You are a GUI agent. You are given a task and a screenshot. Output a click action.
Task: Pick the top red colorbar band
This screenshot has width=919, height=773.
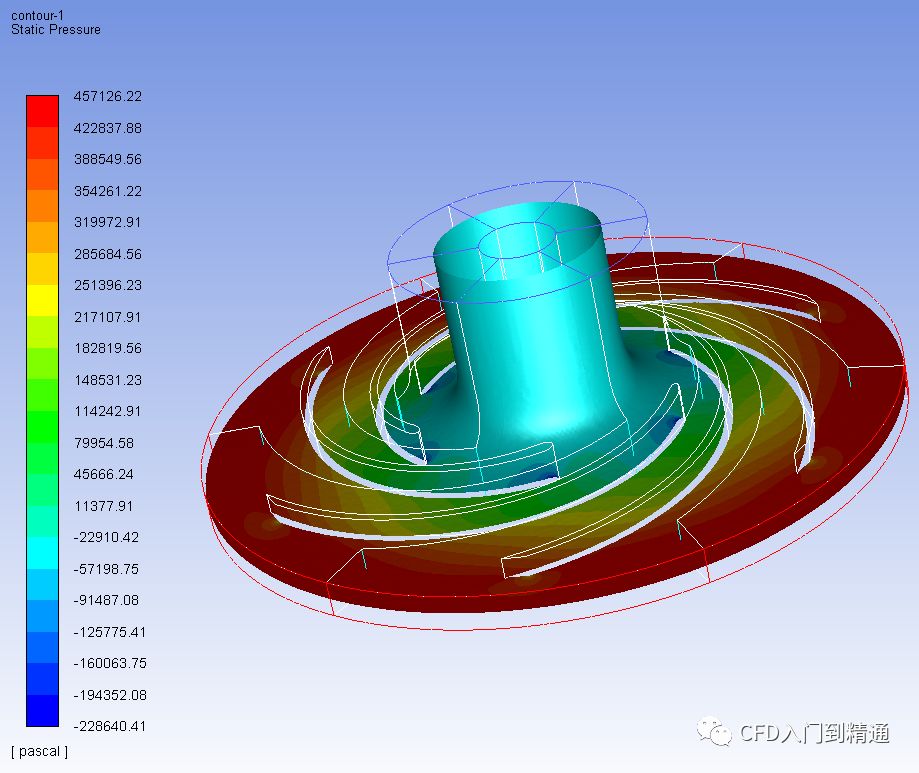[x=43, y=111]
